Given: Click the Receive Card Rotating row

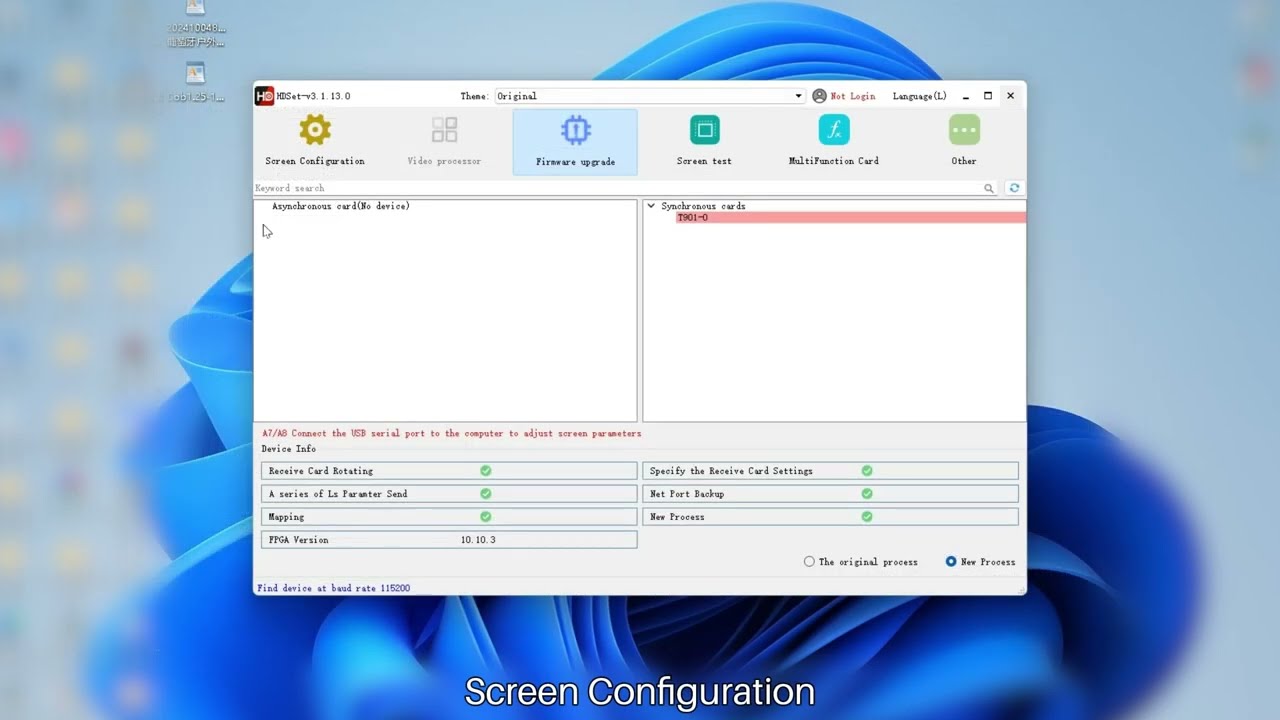Looking at the screenshot, I should coord(449,470).
